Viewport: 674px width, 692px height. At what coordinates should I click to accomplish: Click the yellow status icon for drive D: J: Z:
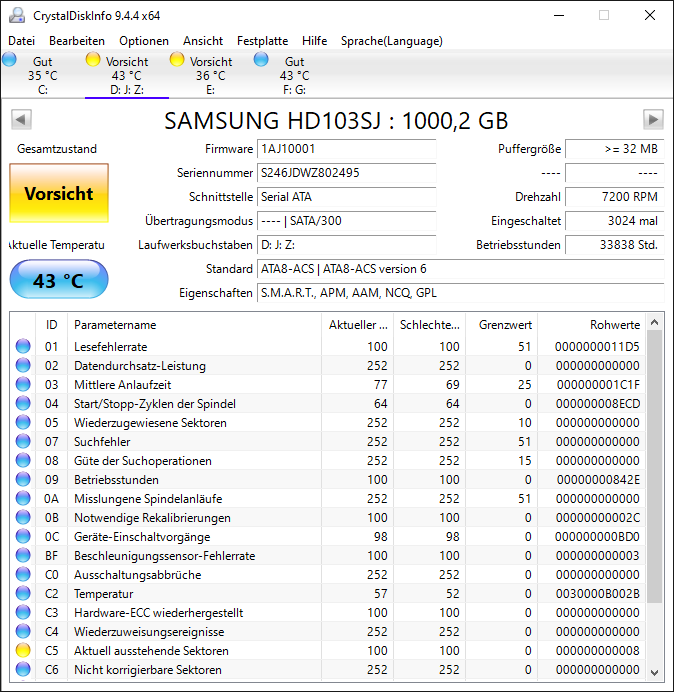(93, 59)
